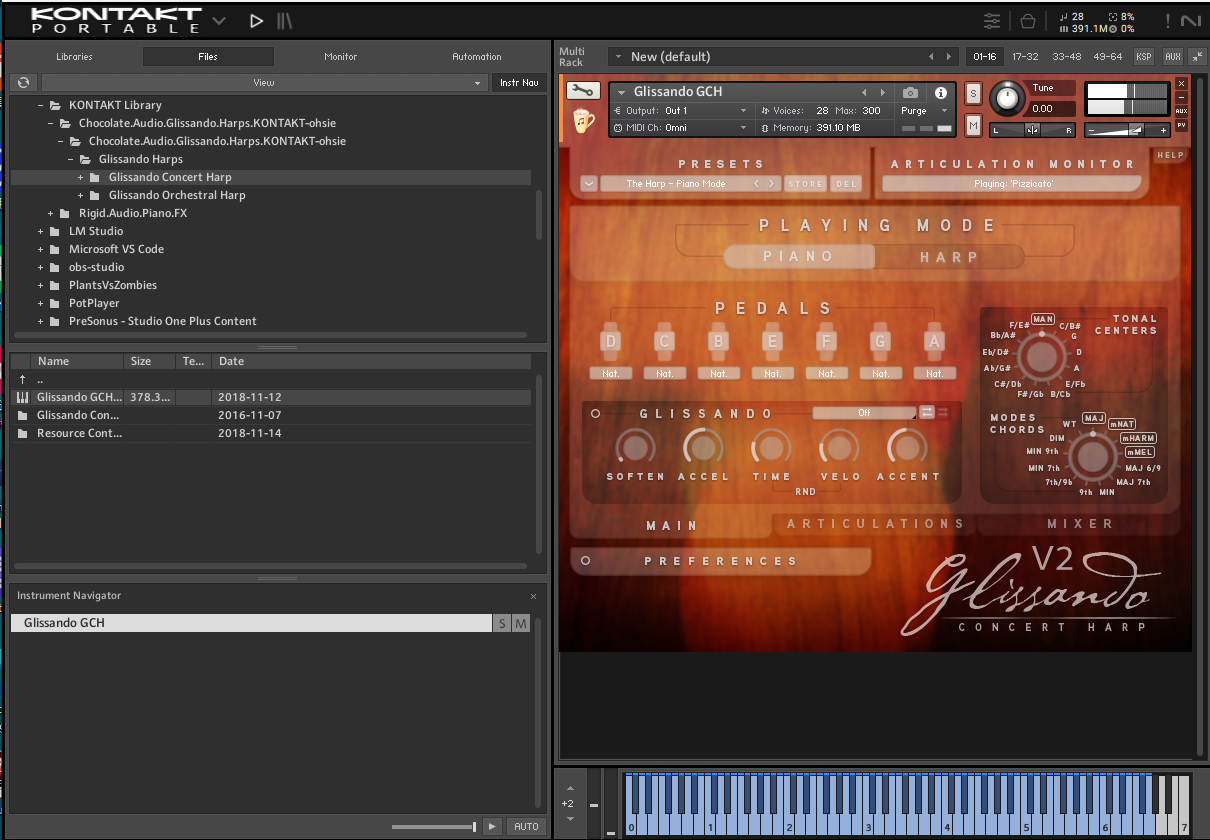Solo the Glissando GCH instrument

point(973,94)
